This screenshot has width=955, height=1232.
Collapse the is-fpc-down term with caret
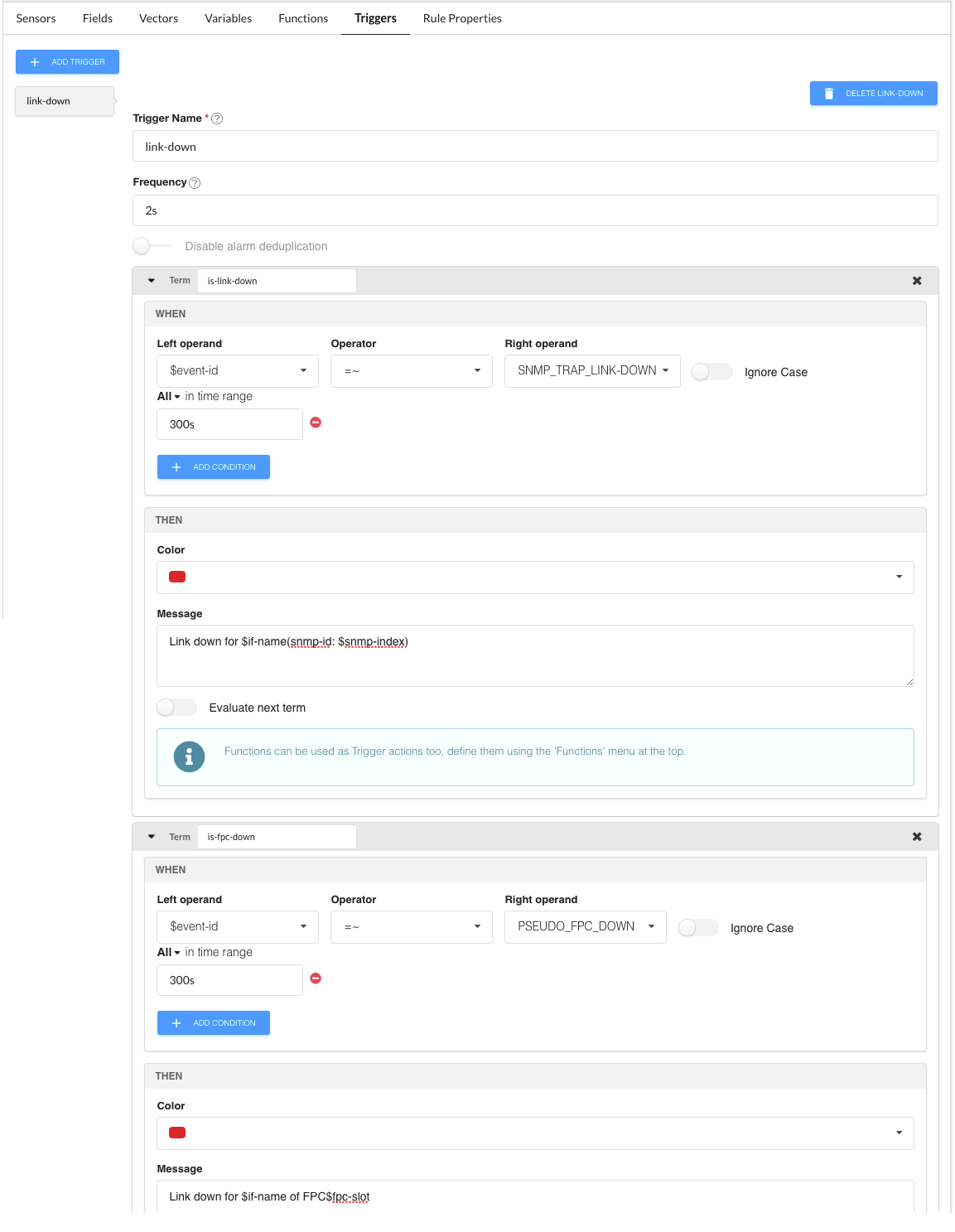click(152, 837)
